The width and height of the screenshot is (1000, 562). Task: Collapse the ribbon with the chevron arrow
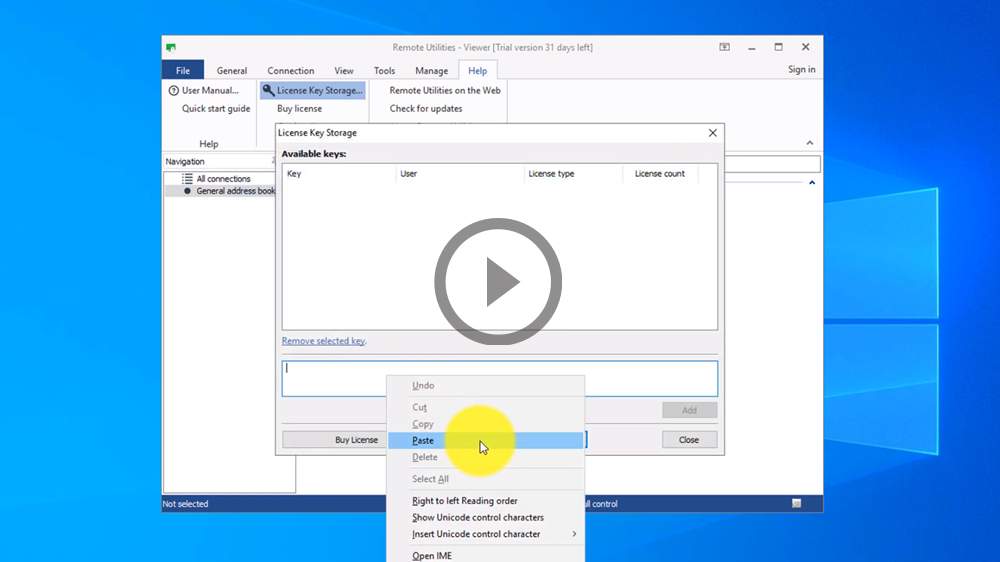coord(809,143)
